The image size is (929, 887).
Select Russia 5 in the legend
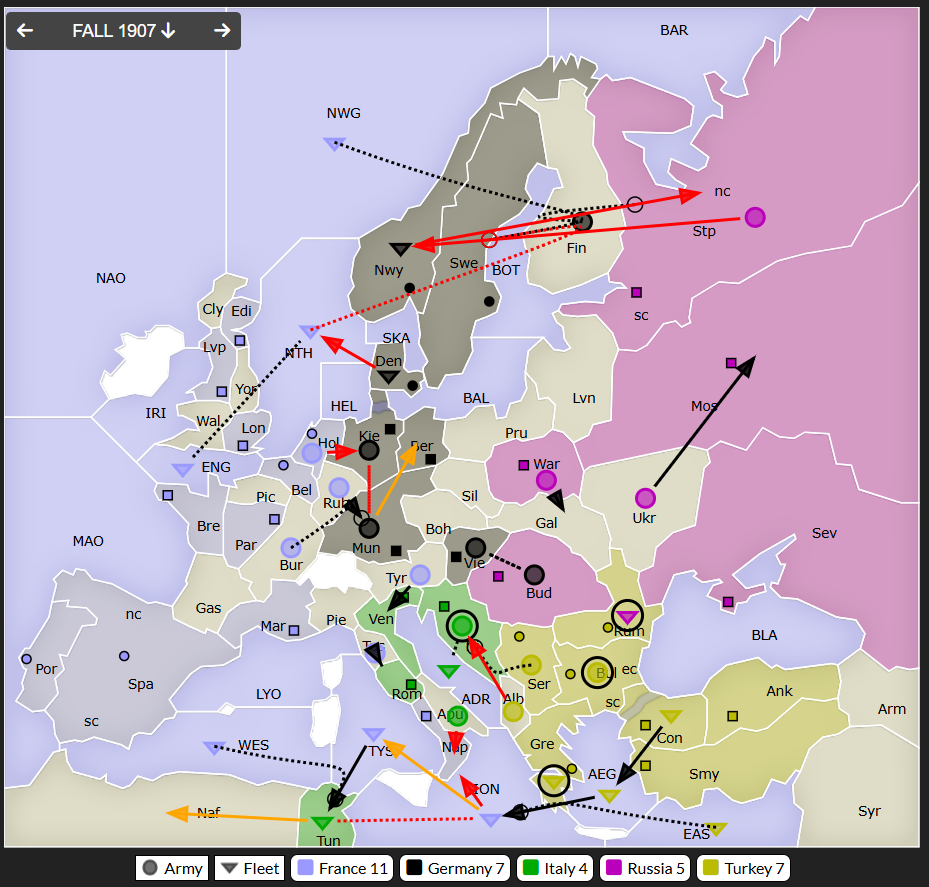coord(645,868)
